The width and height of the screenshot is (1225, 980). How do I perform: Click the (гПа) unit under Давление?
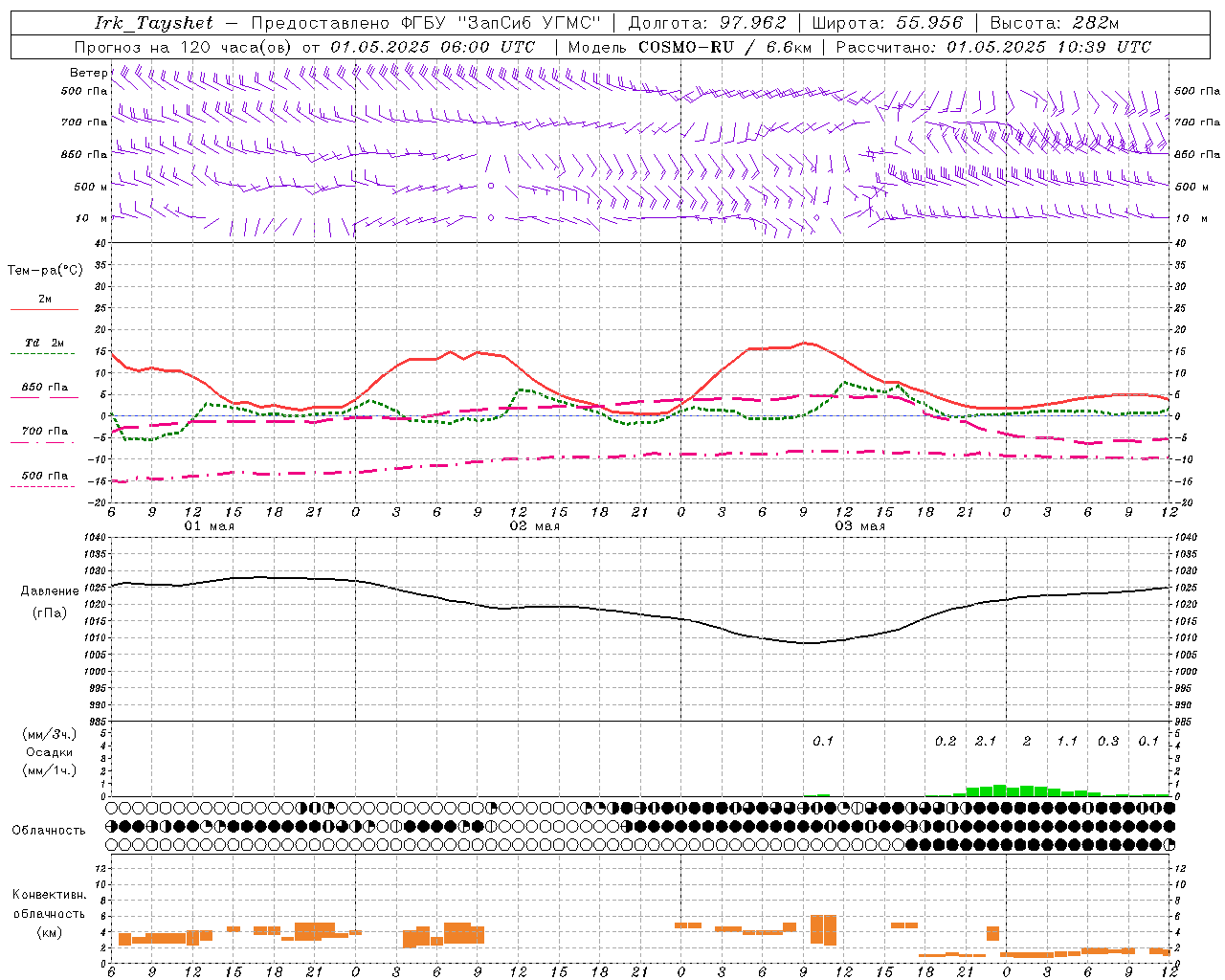(50, 613)
